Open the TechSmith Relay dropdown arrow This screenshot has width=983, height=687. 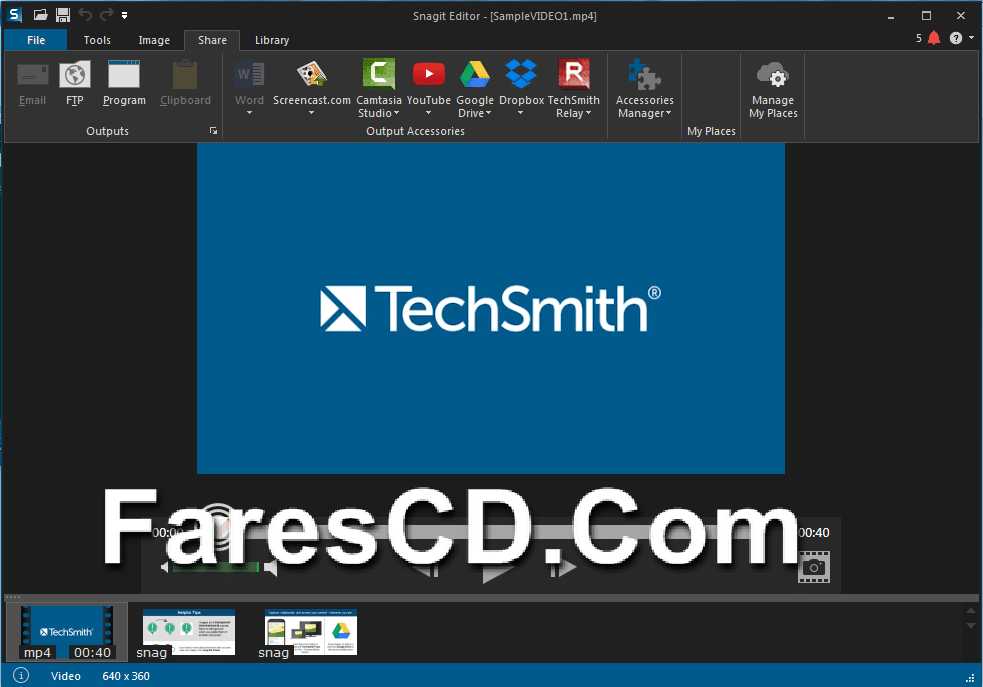(x=588, y=113)
